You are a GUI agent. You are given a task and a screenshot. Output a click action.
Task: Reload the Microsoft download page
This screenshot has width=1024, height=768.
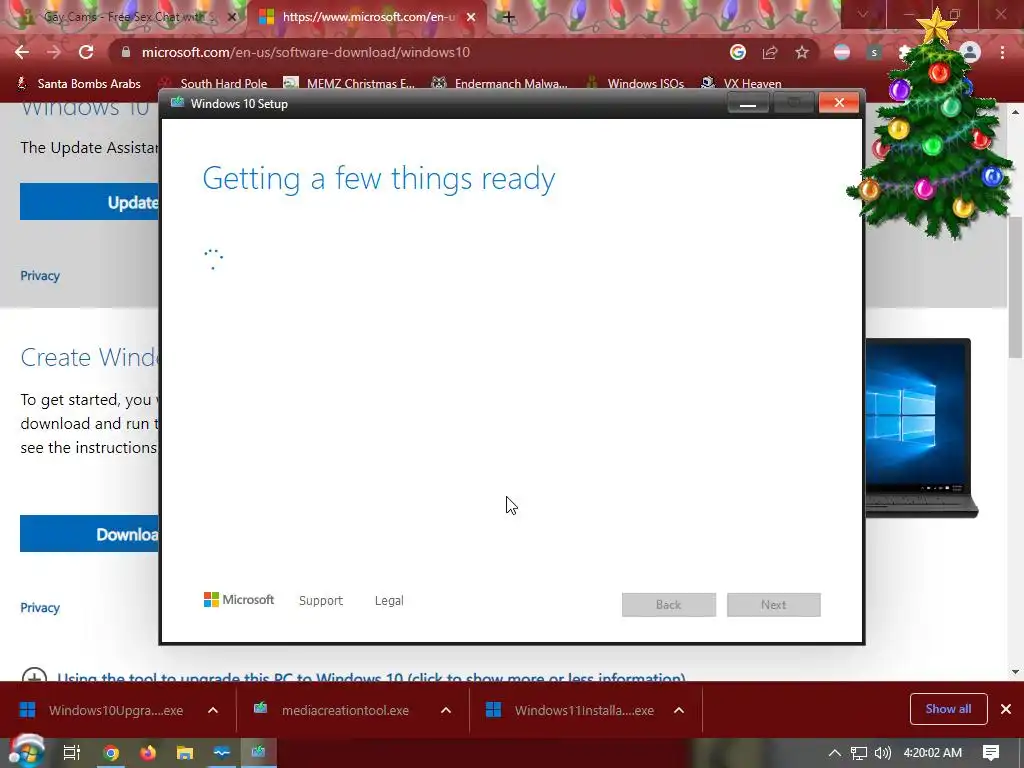(86, 52)
